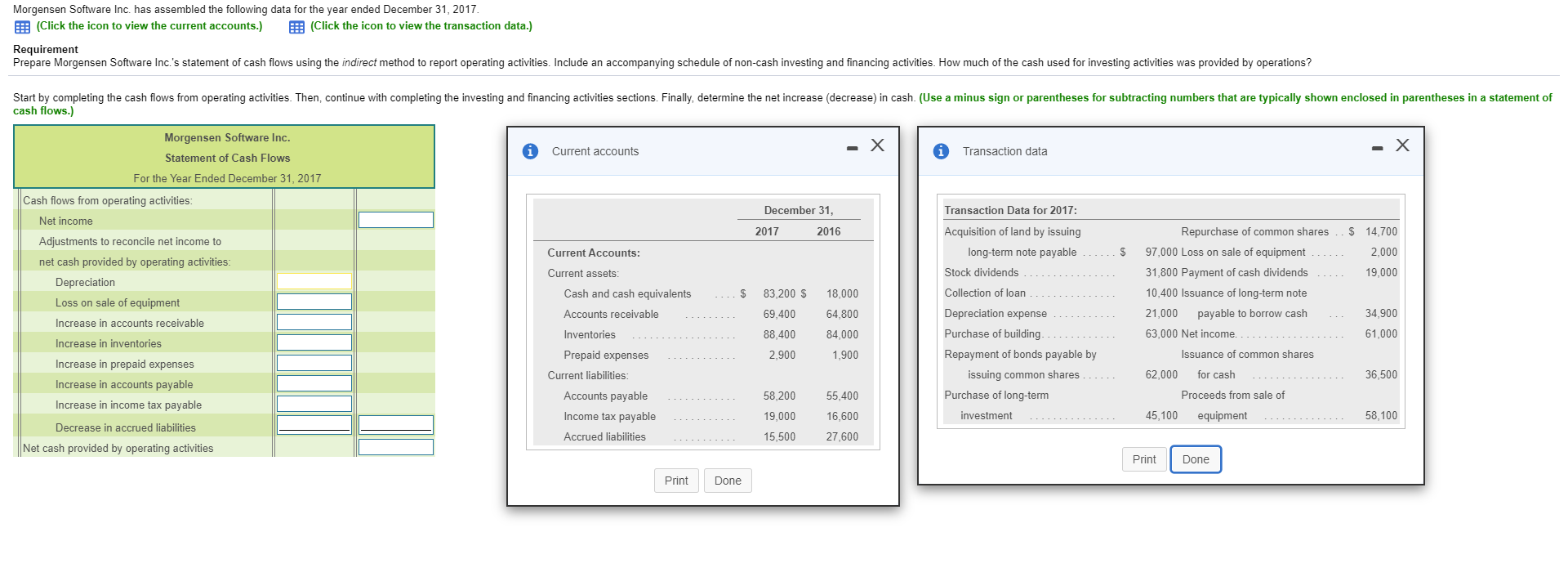Click Done in Current accounts dialog

pos(728,481)
